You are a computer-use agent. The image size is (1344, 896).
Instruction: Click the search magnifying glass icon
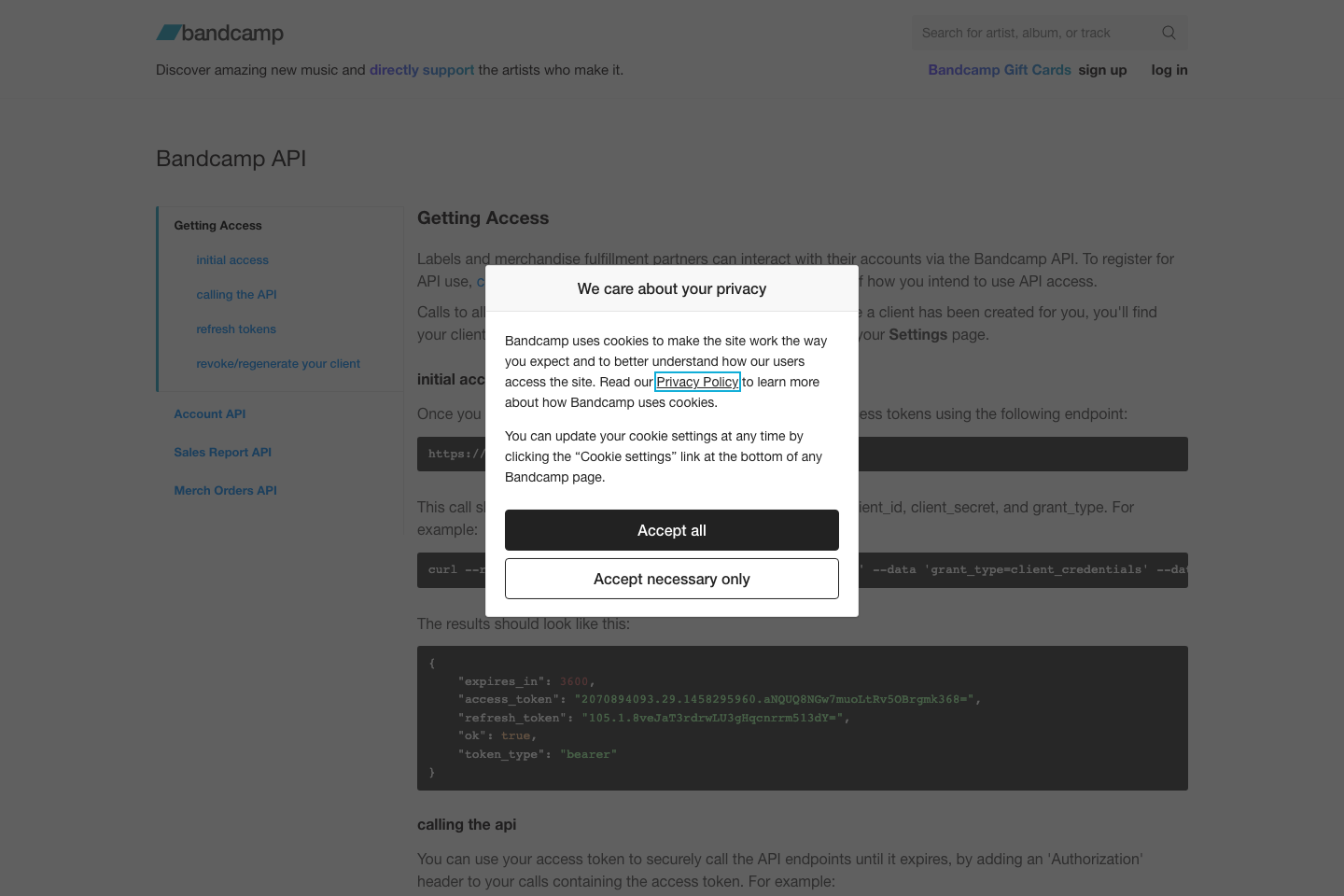(1169, 33)
